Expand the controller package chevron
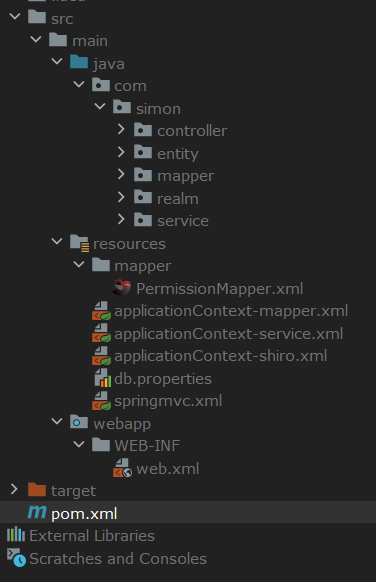 point(121,129)
